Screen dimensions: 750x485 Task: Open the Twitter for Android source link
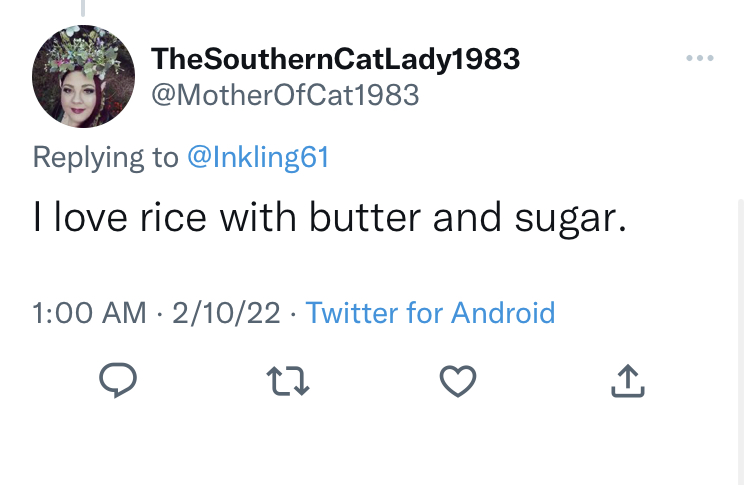click(430, 313)
